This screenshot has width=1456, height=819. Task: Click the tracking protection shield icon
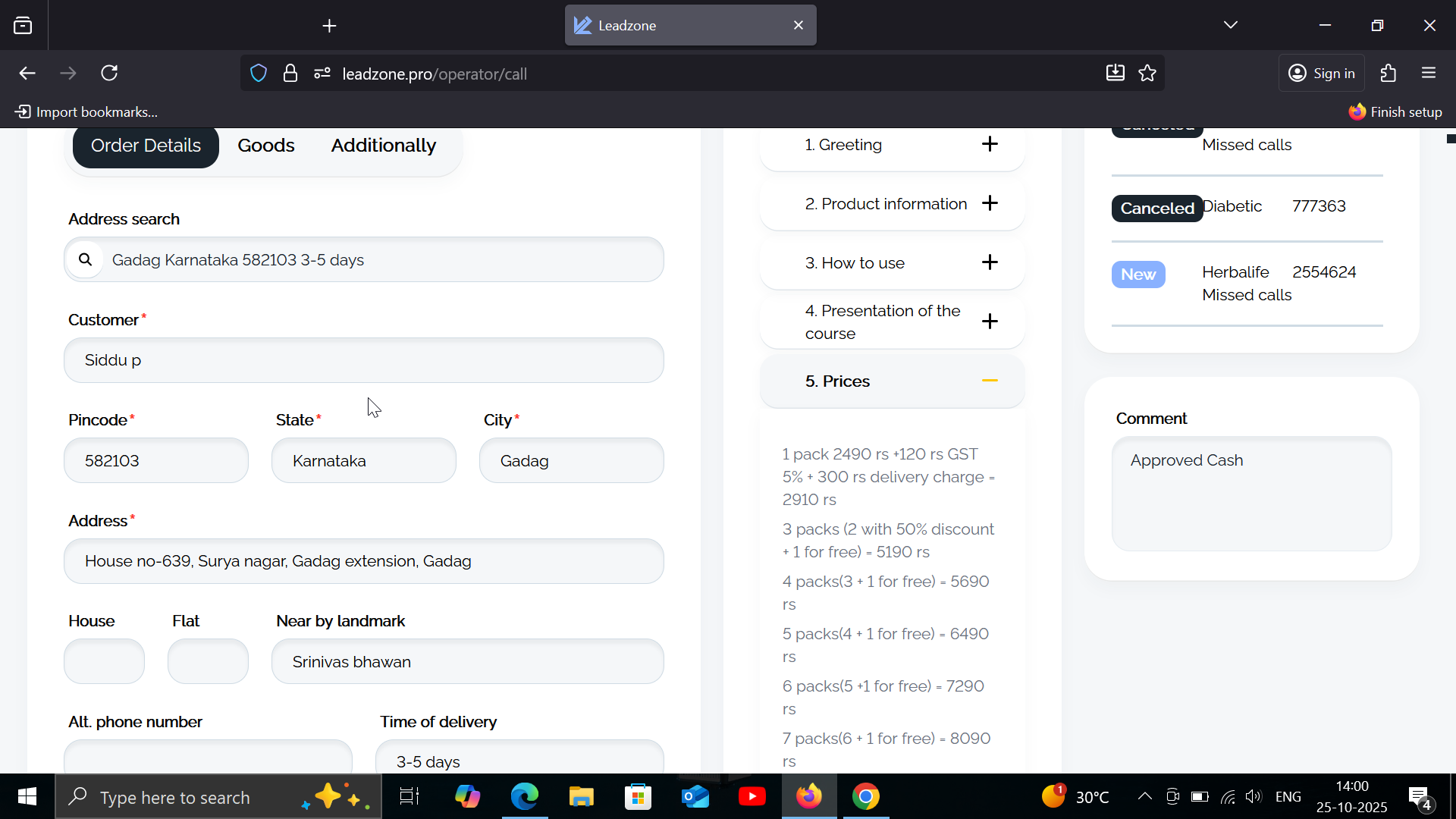pyautogui.click(x=259, y=74)
